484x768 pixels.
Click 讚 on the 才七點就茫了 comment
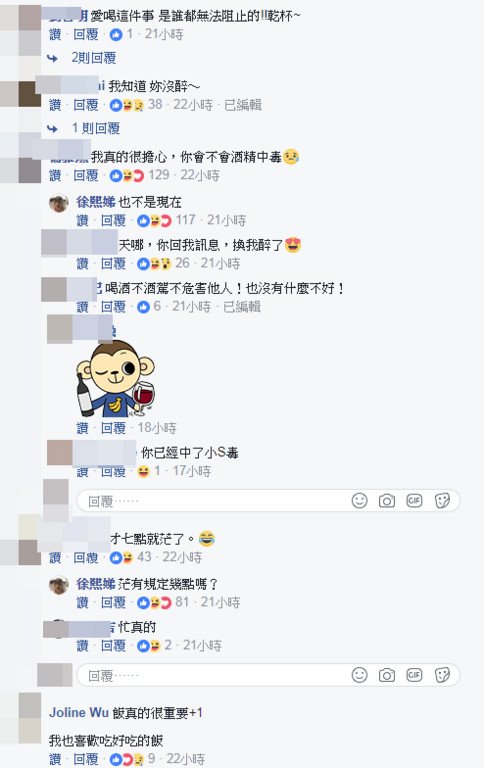coord(55,557)
